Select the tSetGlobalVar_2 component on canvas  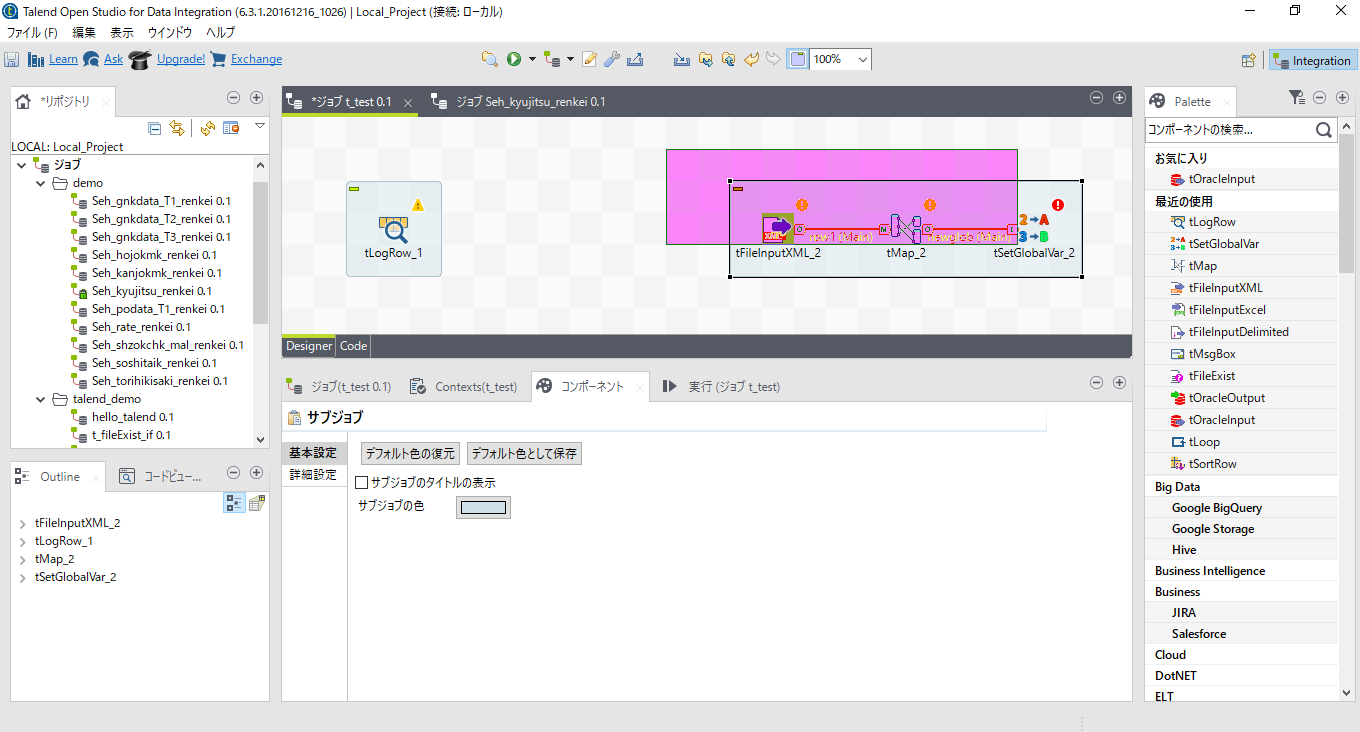coord(1034,228)
